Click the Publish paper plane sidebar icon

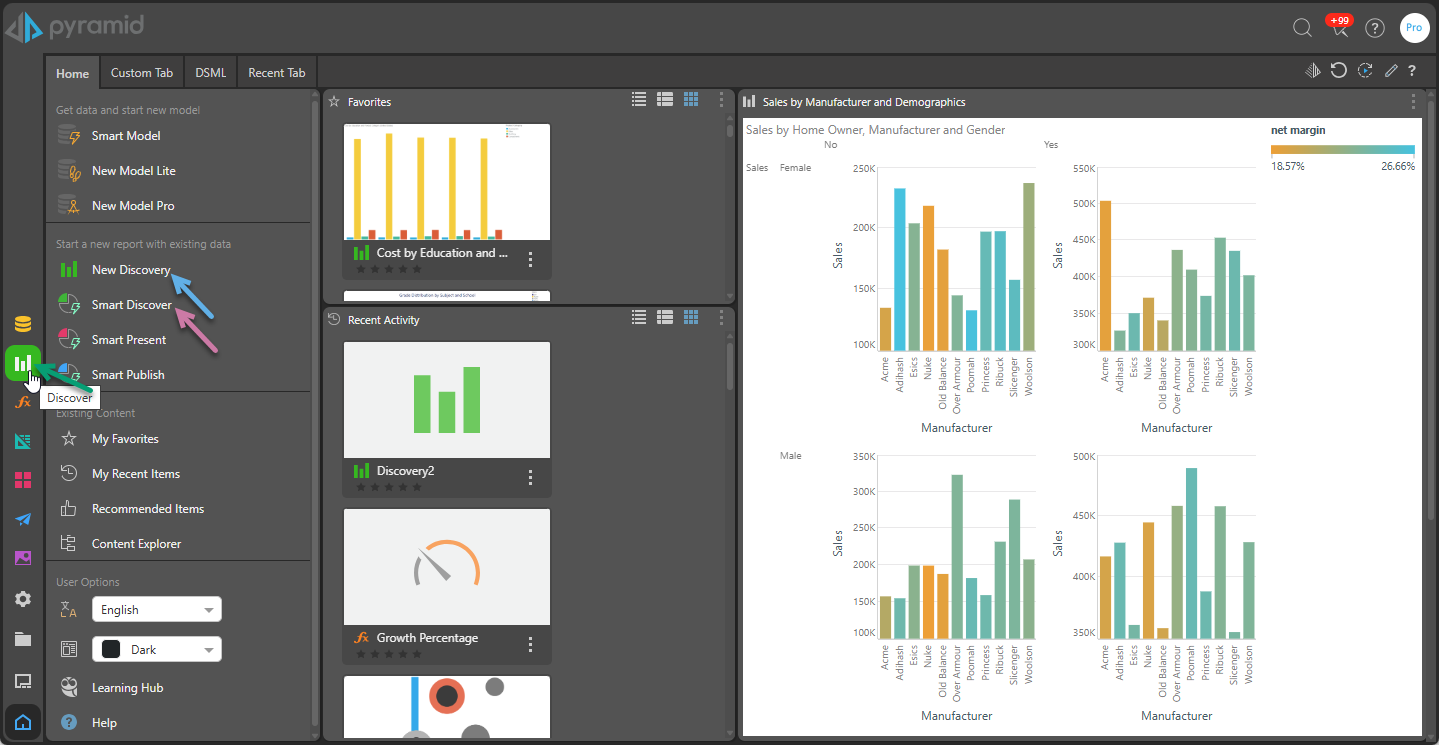(22, 519)
